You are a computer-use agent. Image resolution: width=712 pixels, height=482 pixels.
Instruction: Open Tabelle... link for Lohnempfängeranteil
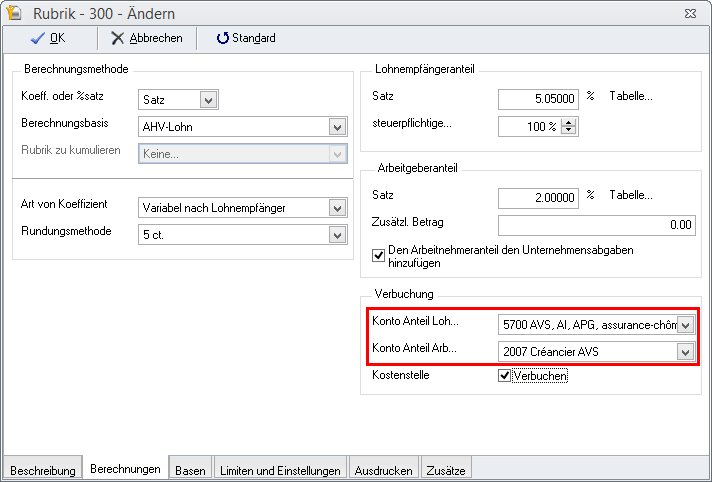pyautogui.click(x=631, y=96)
